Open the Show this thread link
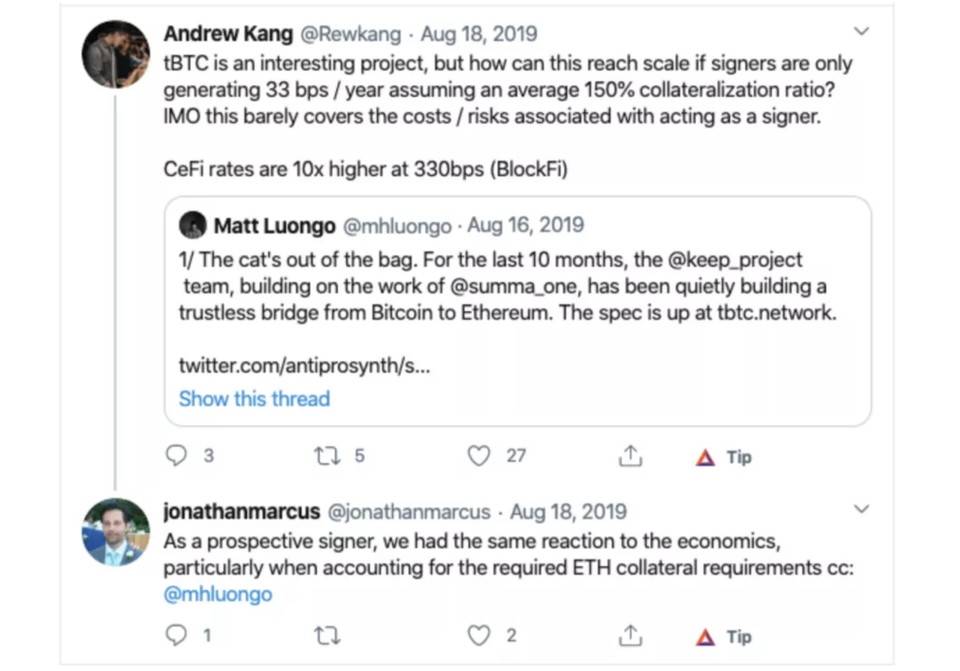Viewport: 960px width, 671px height. pyautogui.click(x=254, y=398)
